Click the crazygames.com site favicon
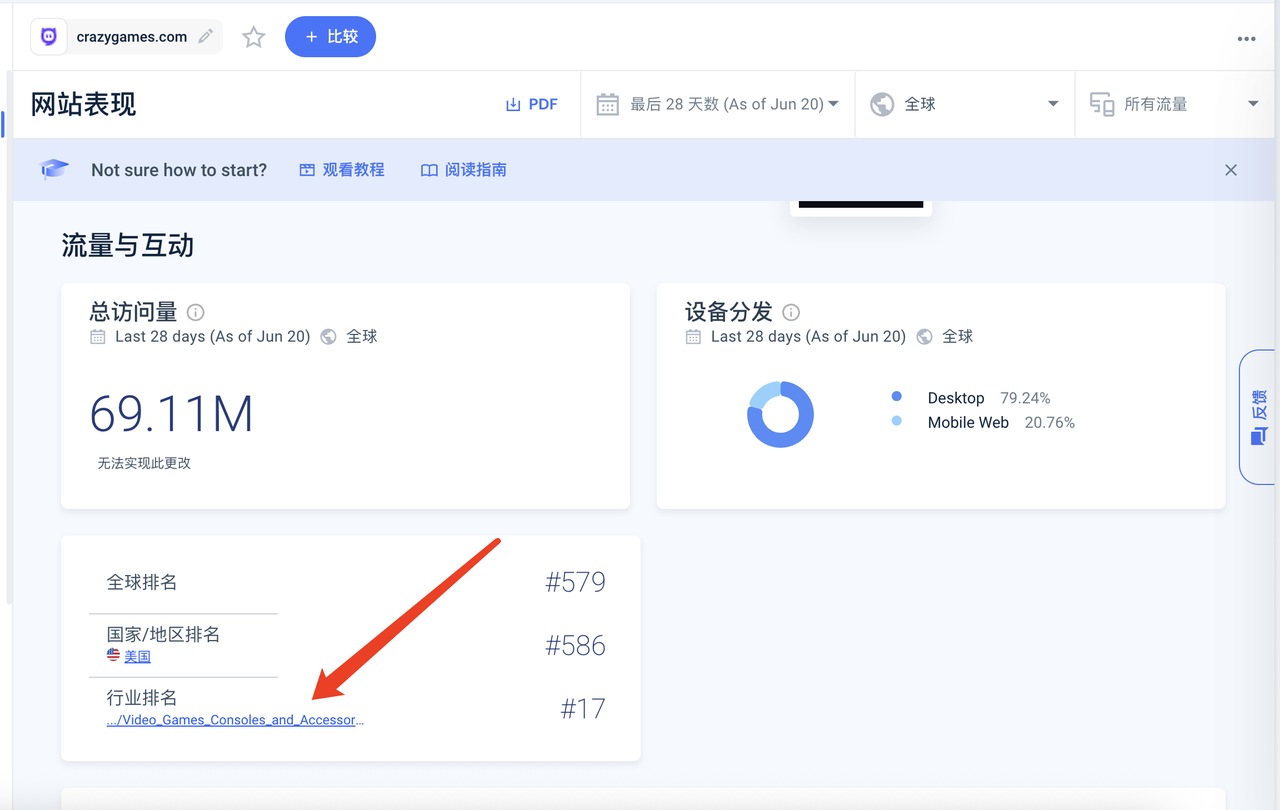The image size is (1280, 810). click(49, 37)
